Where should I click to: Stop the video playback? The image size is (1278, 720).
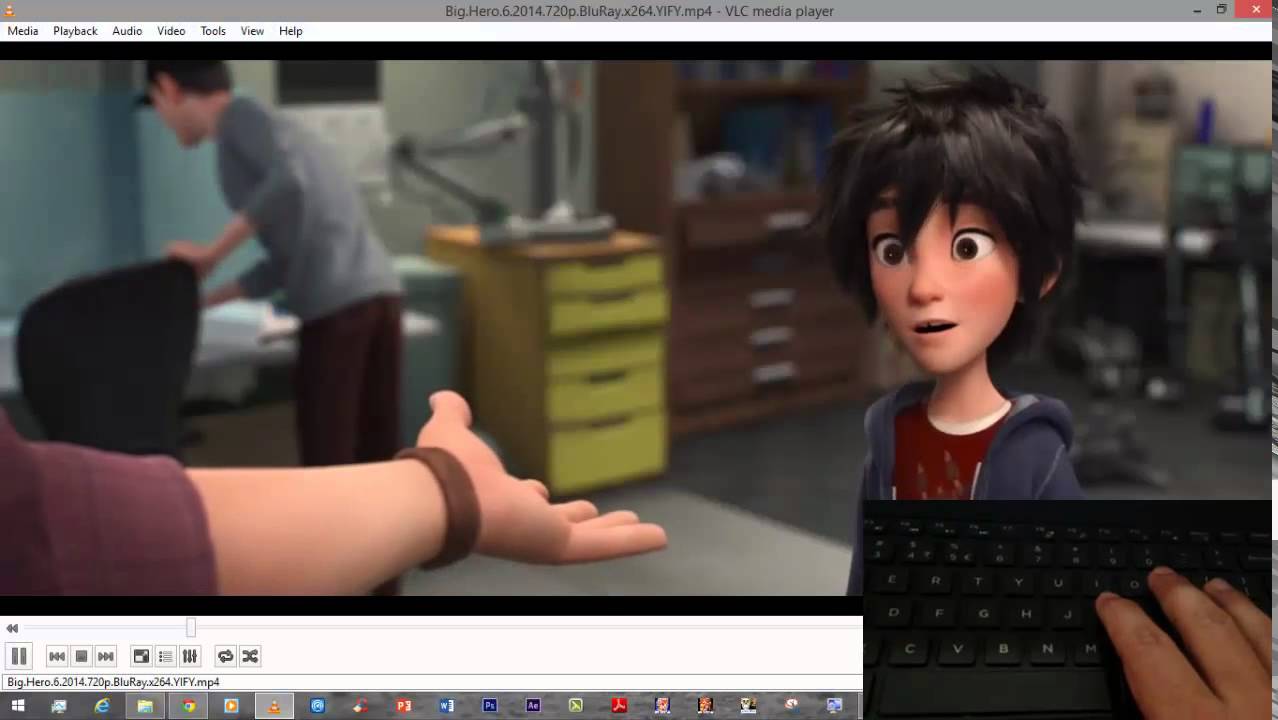pyautogui.click(x=82, y=656)
